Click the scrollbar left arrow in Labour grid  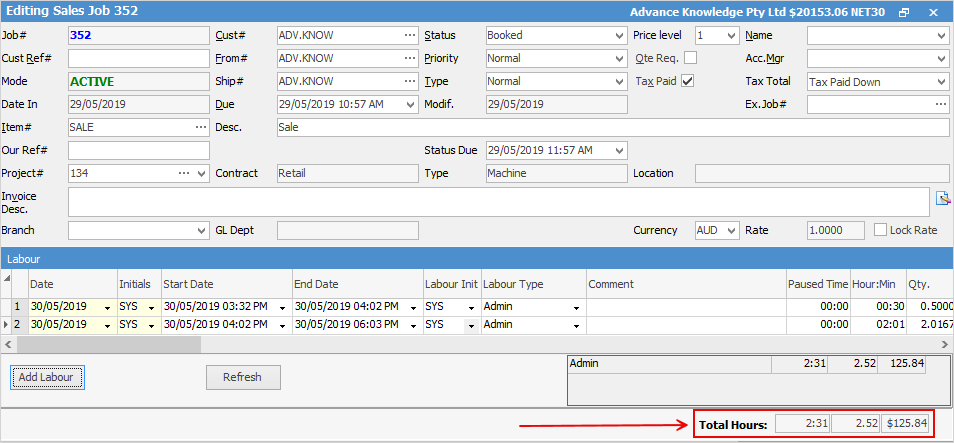coord(7,345)
